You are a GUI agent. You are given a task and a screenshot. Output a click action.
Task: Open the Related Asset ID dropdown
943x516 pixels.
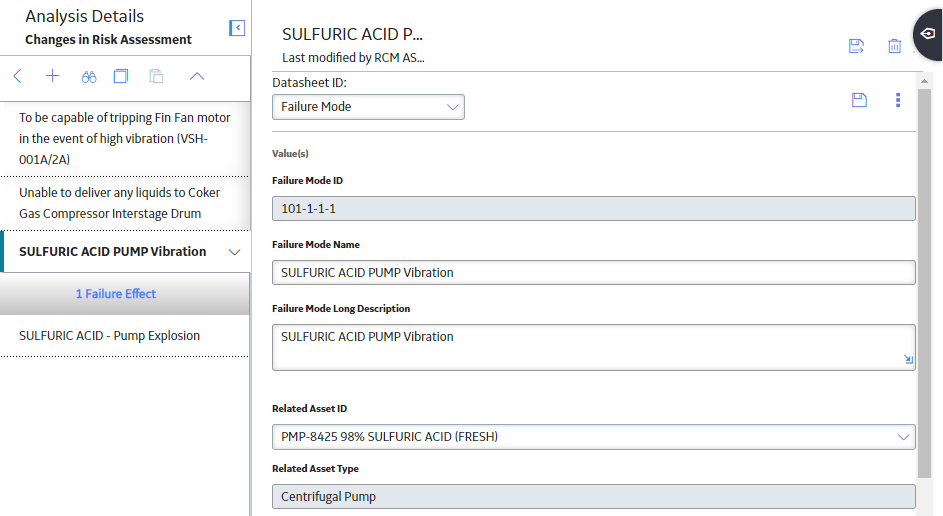(x=594, y=437)
